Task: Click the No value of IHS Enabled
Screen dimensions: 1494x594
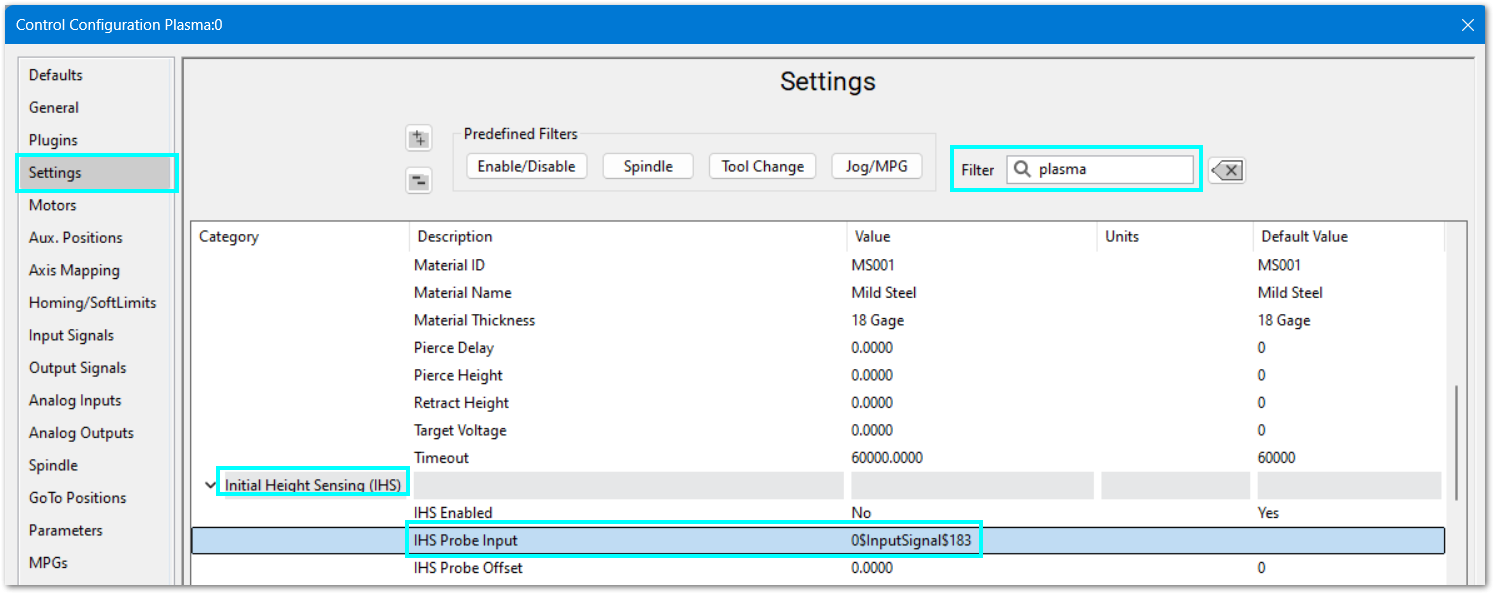Action: 861,513
